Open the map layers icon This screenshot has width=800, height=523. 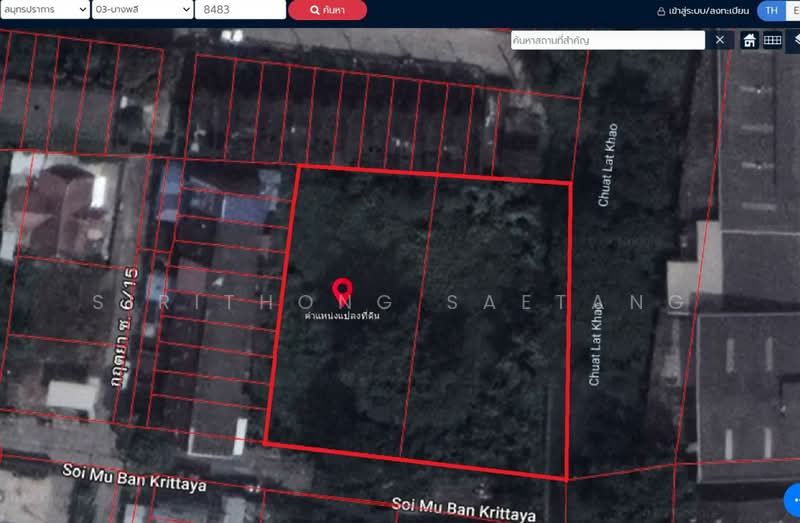[796, 40]
